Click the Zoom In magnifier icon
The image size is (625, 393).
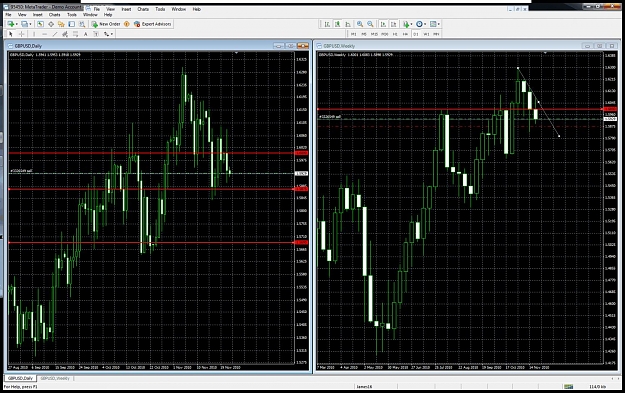pos(360,24)
